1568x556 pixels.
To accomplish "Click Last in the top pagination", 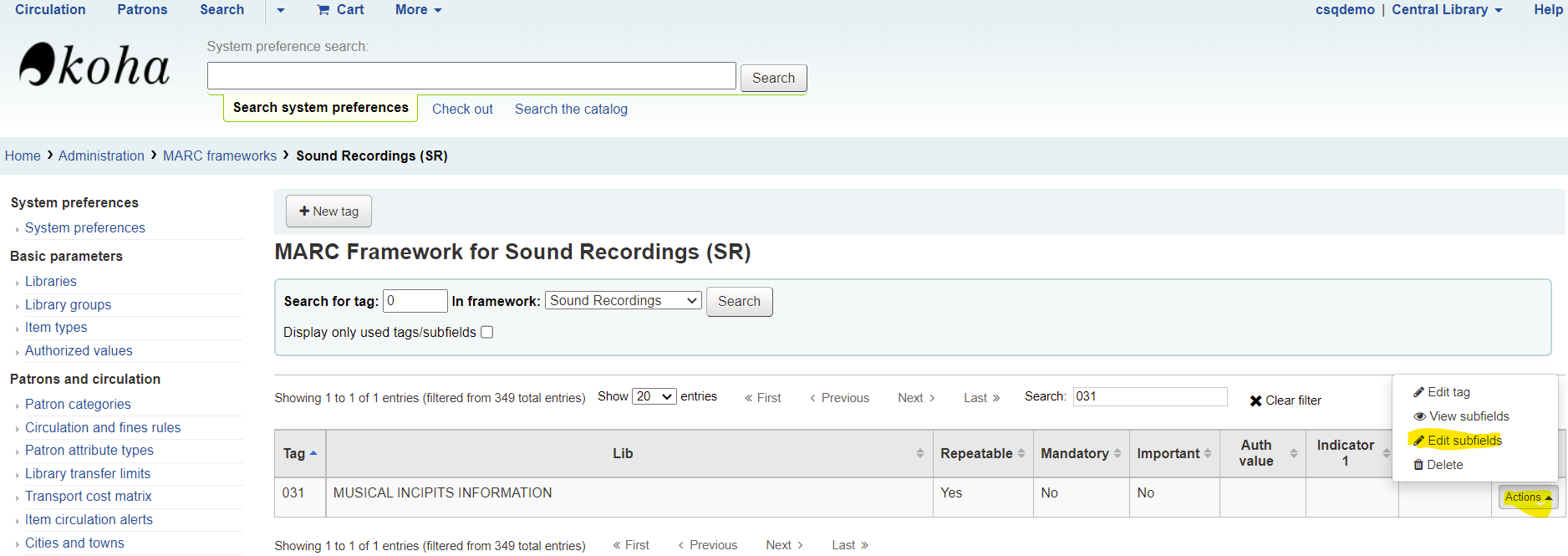I will (982, 398).
